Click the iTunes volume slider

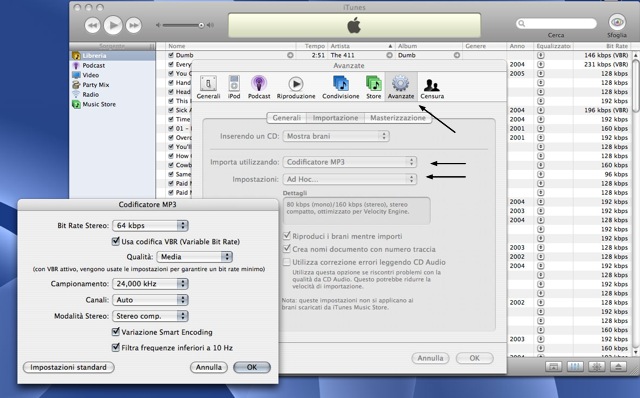tap(183, 25)
